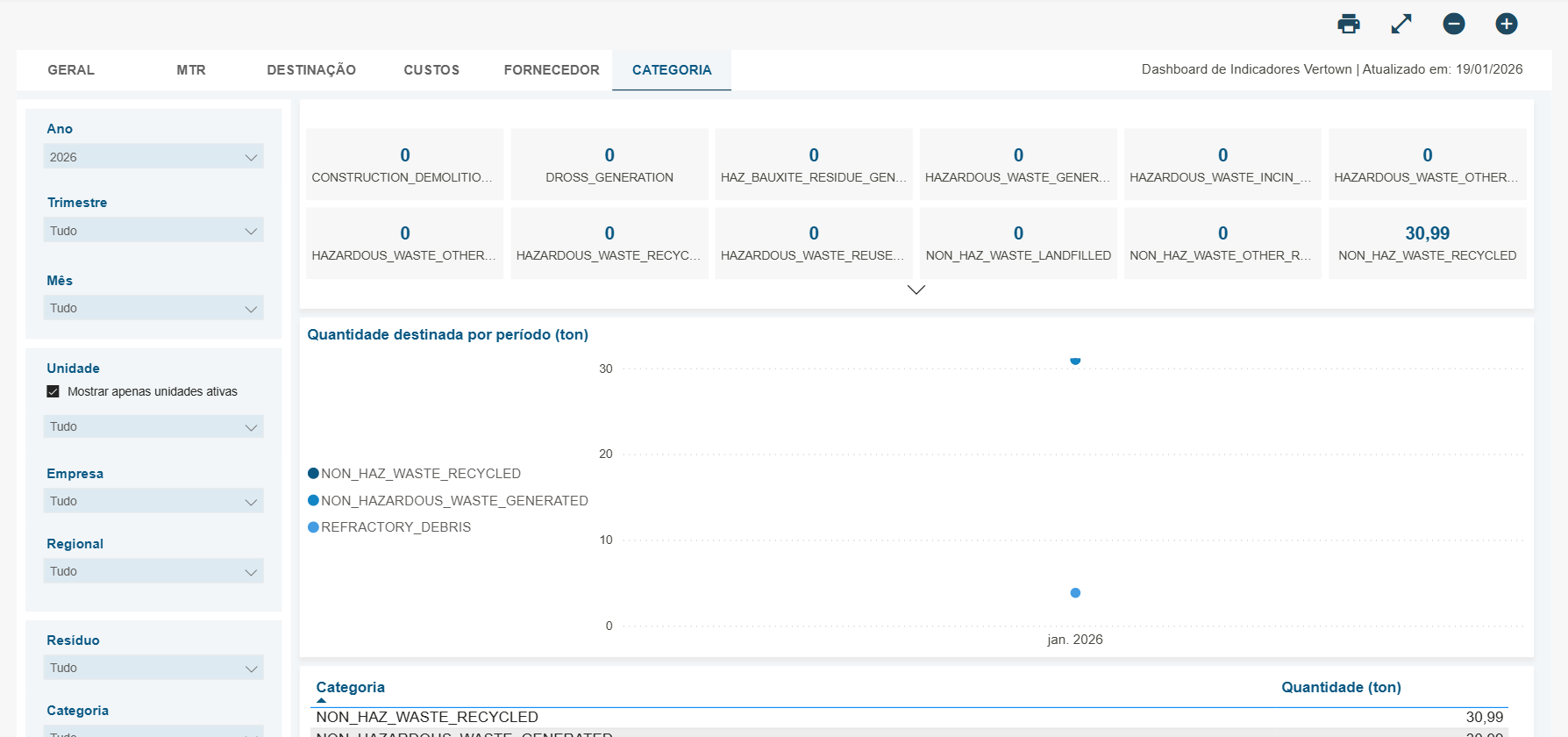Select the CATEGORIA tab
Screen dimensions: 1568x737
tap(672, 70)
